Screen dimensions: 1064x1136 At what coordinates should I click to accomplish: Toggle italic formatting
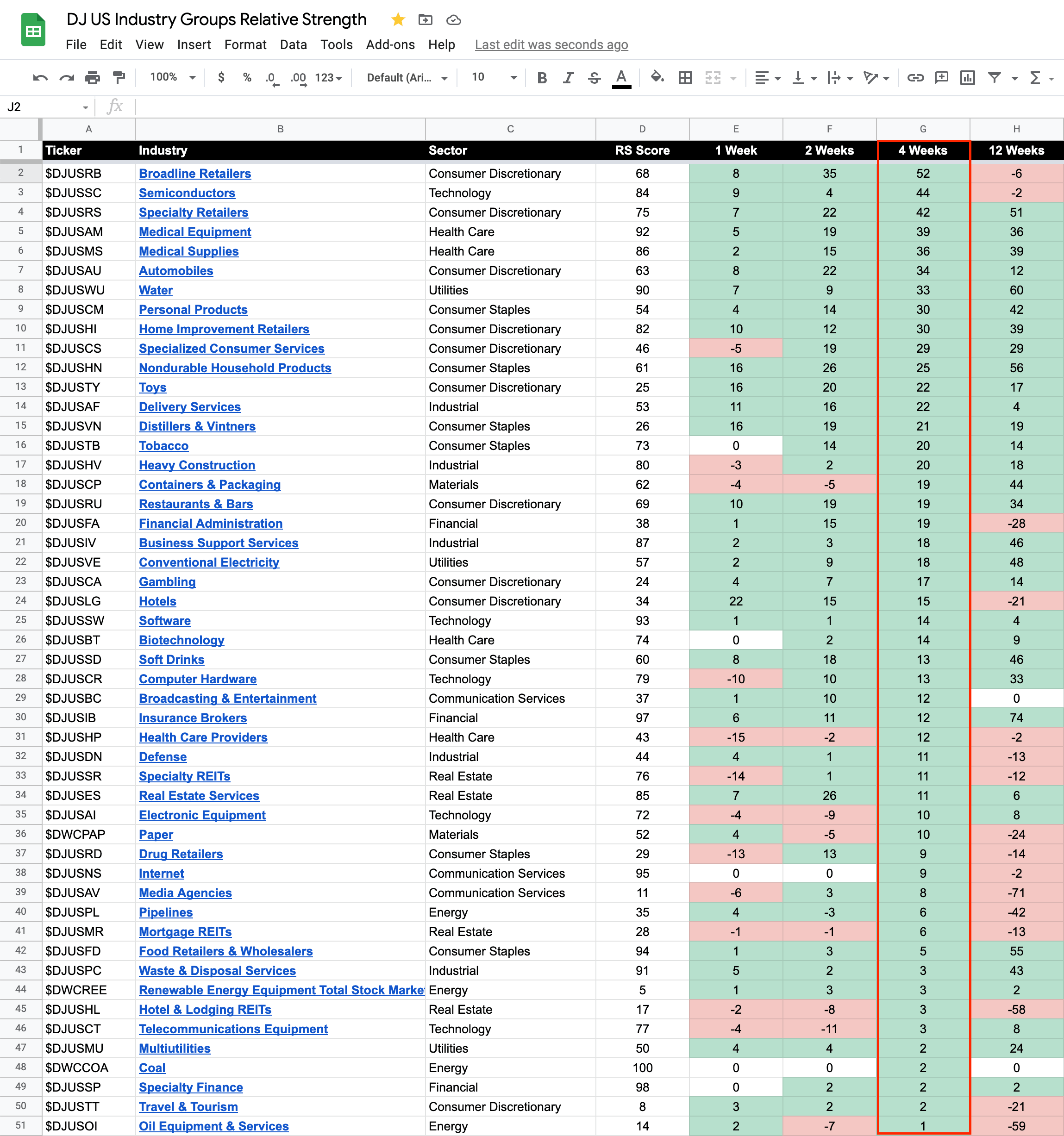(568, 78)
